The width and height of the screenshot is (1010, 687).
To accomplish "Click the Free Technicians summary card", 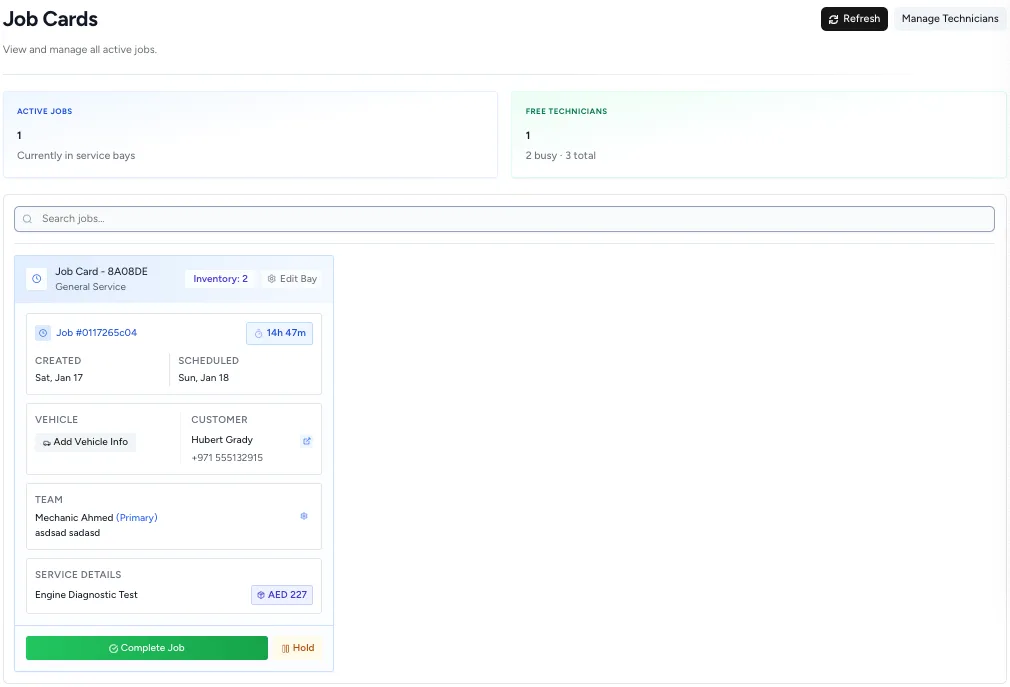I will click(759, 135).
